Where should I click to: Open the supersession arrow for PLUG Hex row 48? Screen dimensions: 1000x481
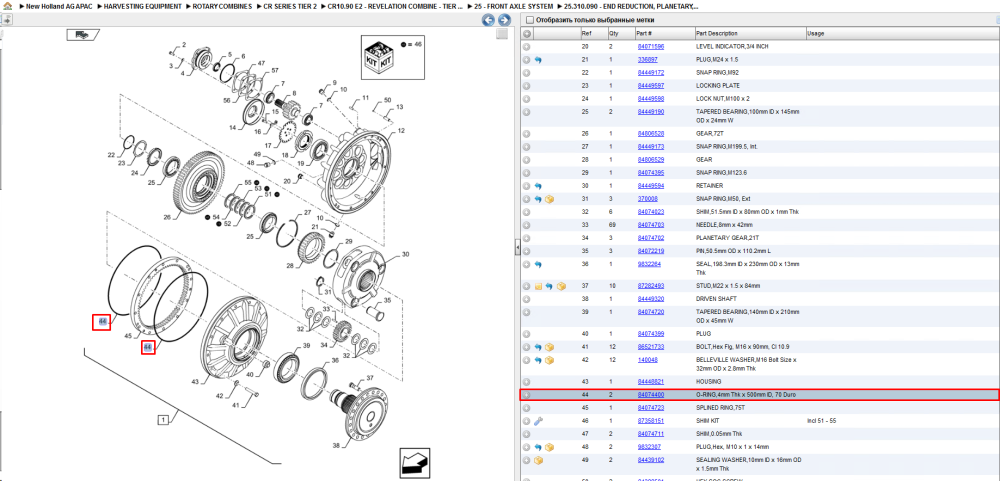[x=538, y=447]
